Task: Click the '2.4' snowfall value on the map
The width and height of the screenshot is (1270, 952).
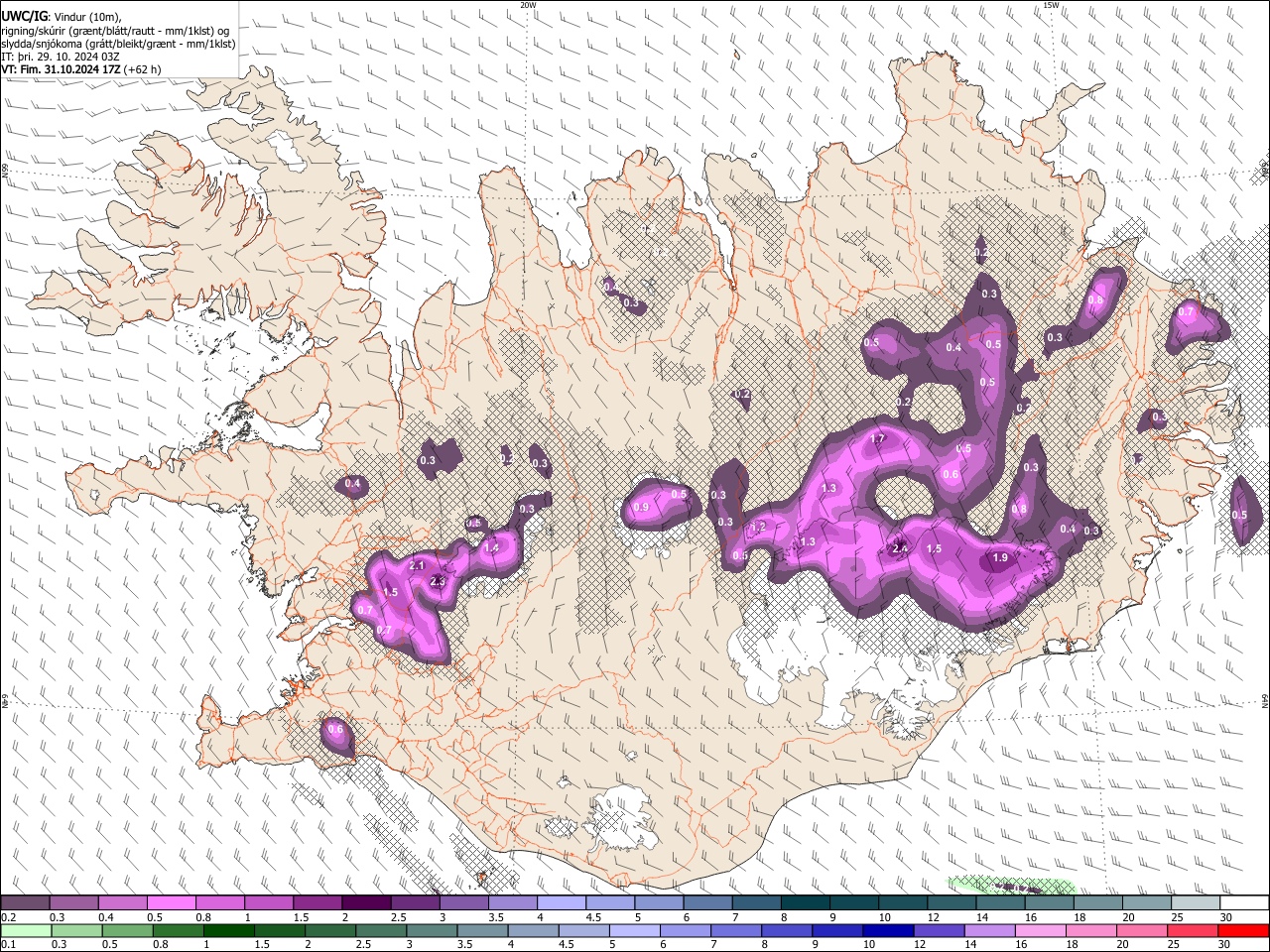Action: [x=900, y=548]
